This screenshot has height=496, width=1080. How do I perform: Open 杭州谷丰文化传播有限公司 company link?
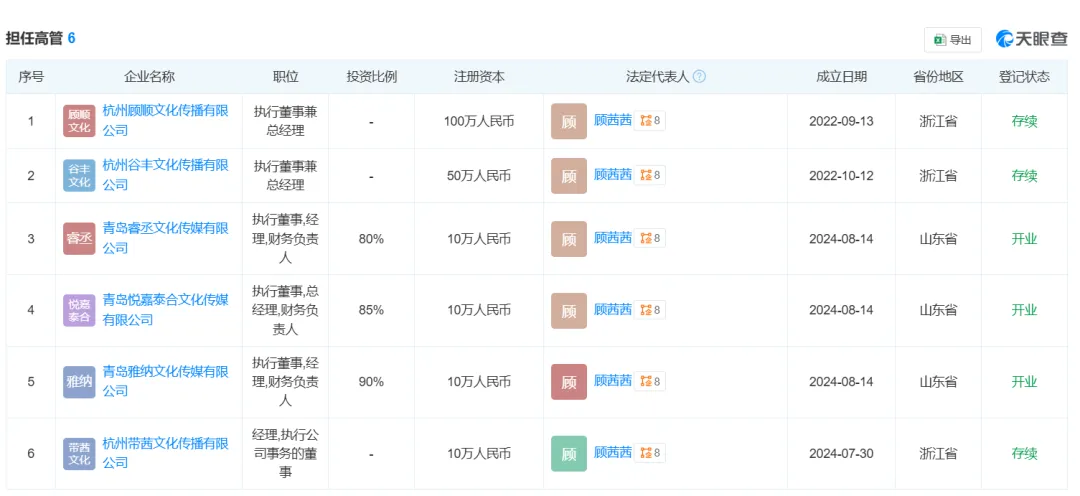coord(165,165)
